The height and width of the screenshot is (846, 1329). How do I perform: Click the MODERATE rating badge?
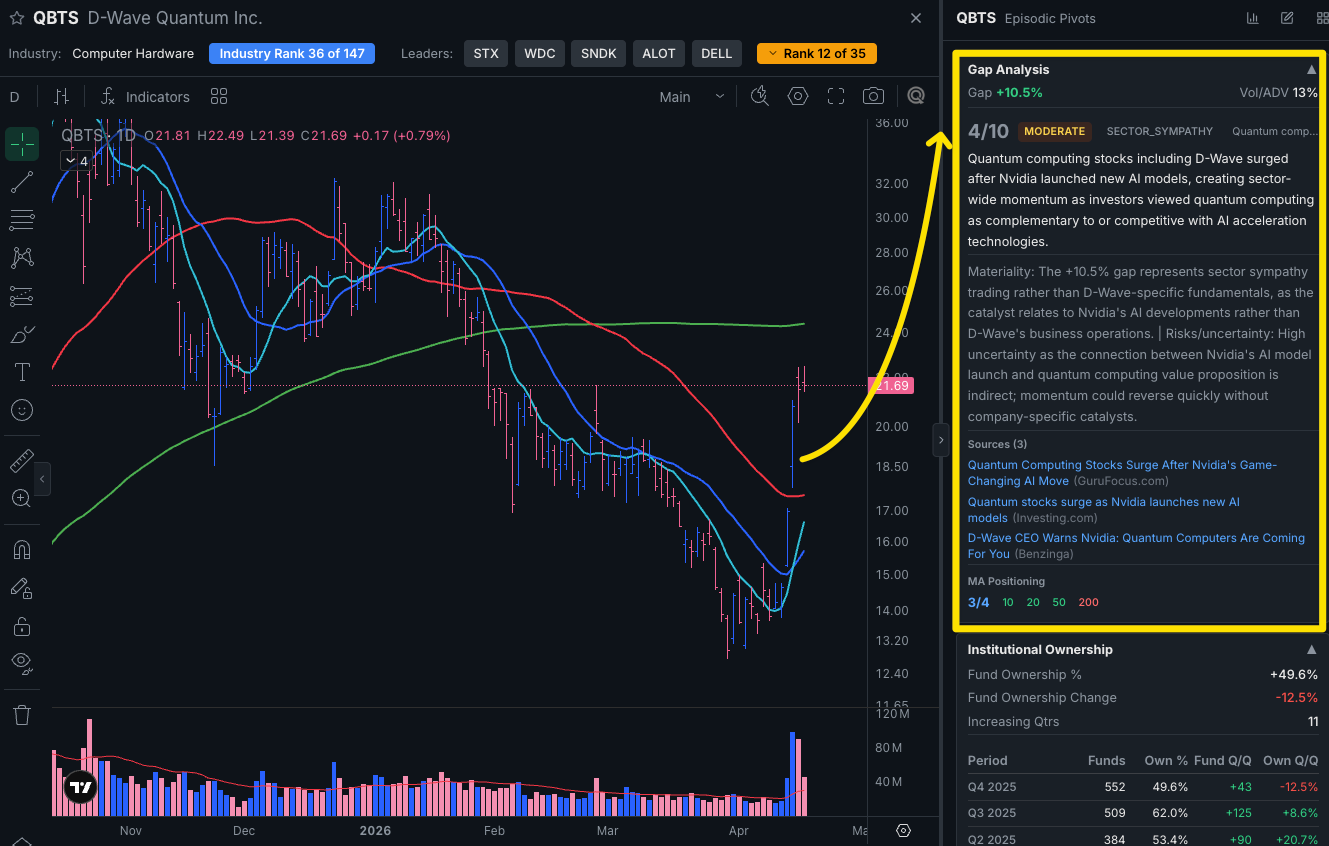[1055, 131]
